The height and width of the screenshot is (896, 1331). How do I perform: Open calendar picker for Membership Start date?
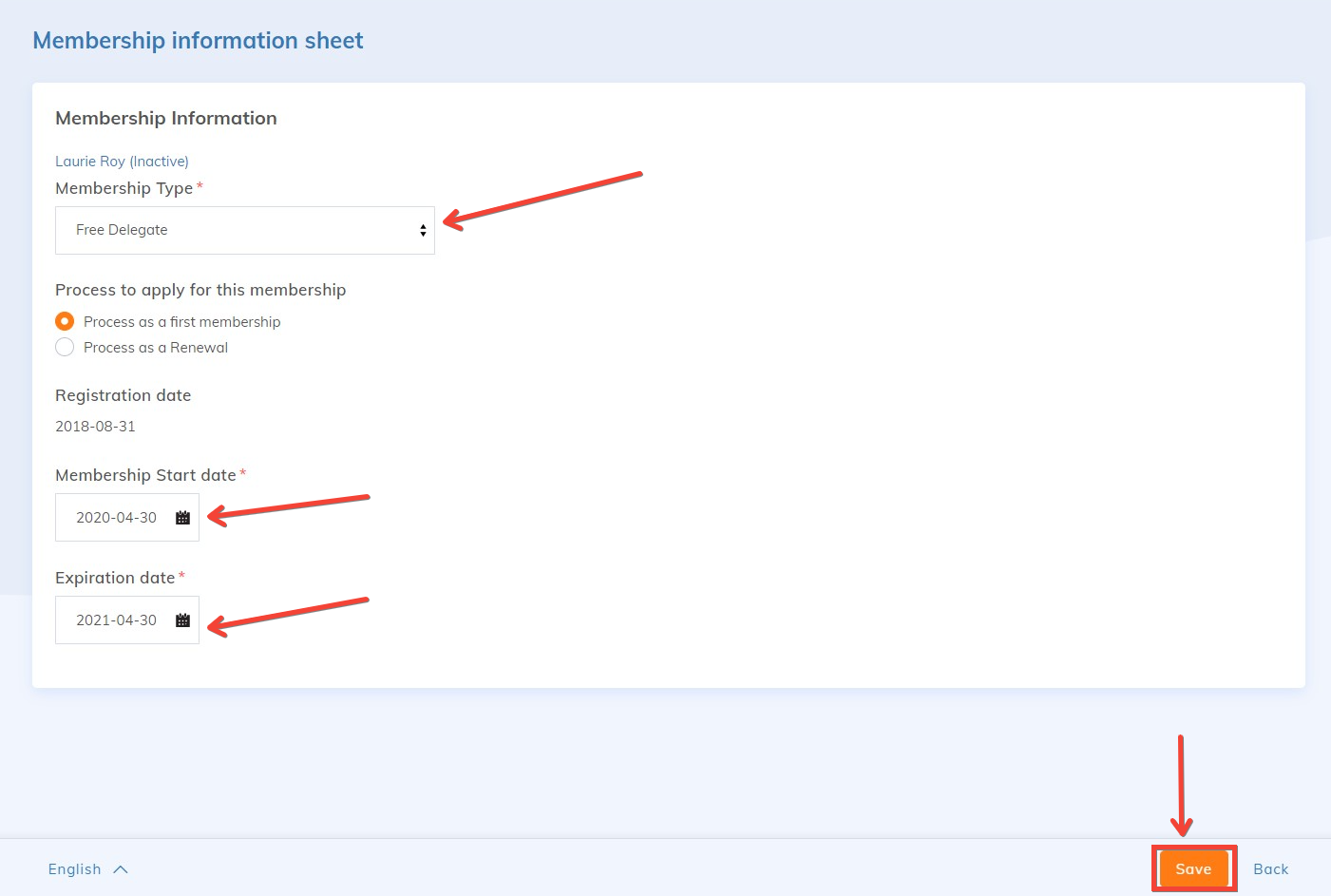(x=182, y=518)
